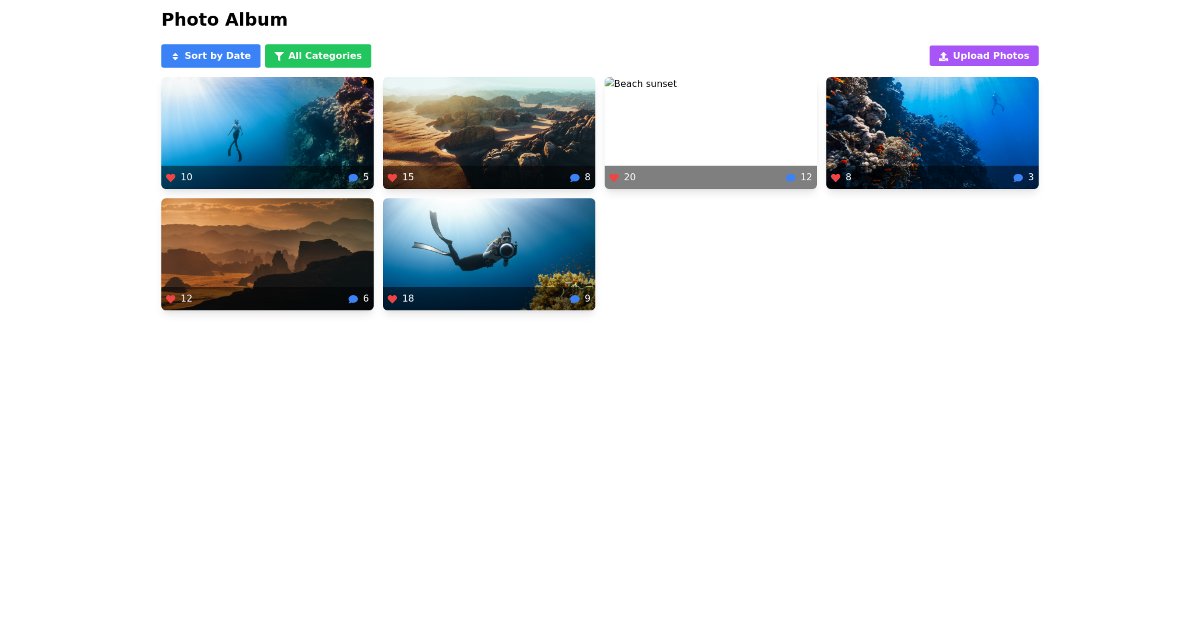Open the All Categories filter
Viewport: 1200px width, 630px height.
(318, 56)
